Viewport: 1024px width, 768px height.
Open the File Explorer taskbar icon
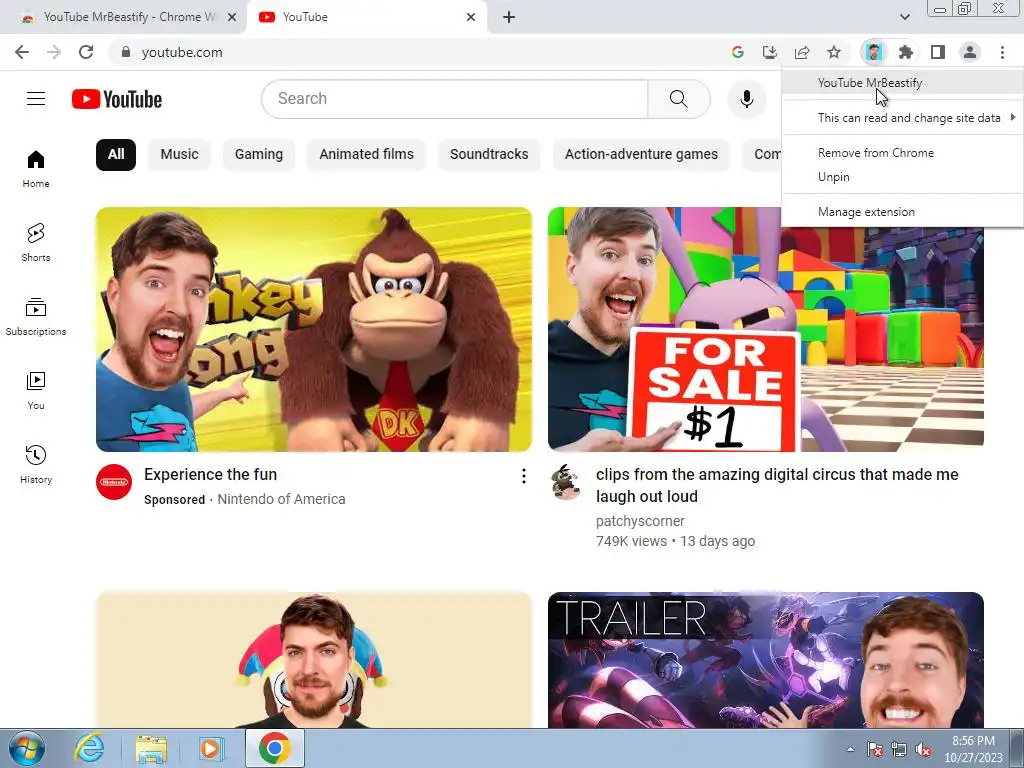coord(151,748)
